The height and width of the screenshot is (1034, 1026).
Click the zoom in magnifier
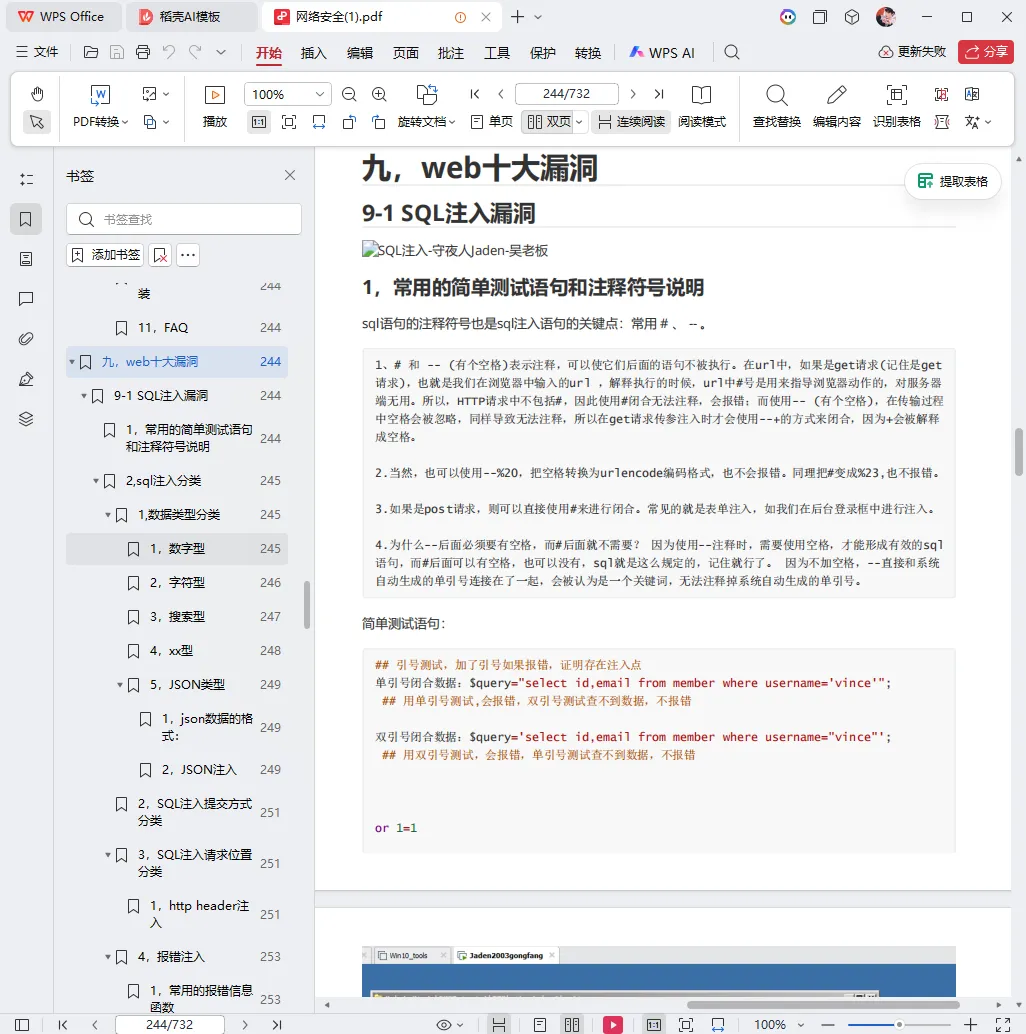(379, 94)
